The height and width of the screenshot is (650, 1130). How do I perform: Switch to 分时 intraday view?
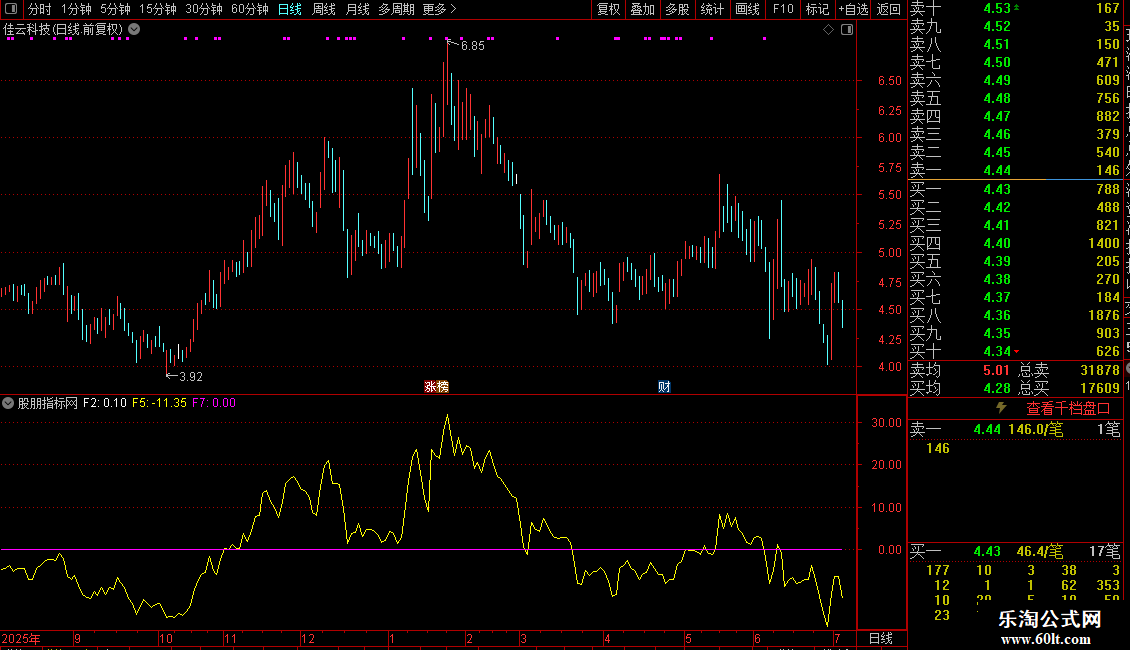[x=40, y=9]
